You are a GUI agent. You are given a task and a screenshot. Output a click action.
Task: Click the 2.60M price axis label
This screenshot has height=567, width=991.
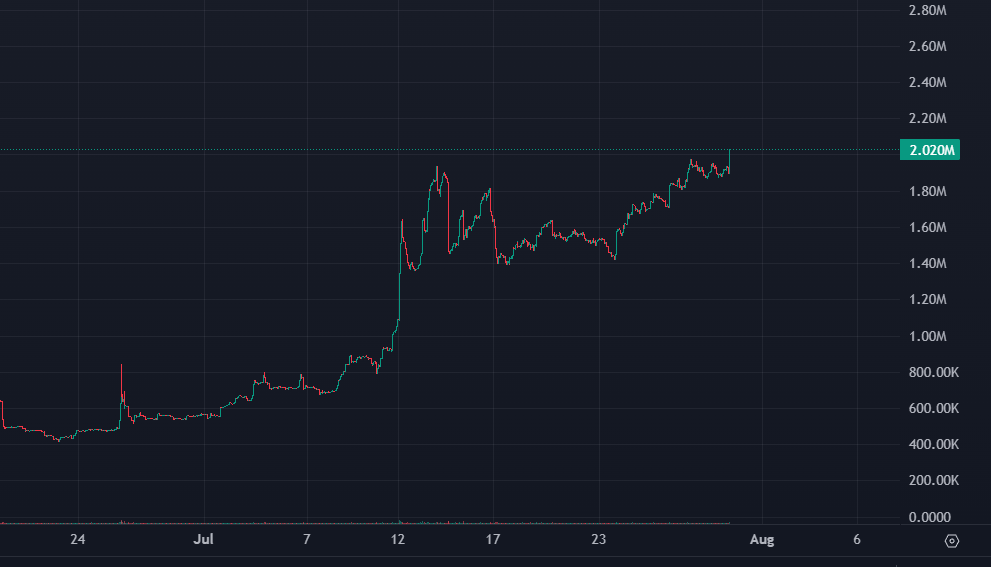click(927, 46)
